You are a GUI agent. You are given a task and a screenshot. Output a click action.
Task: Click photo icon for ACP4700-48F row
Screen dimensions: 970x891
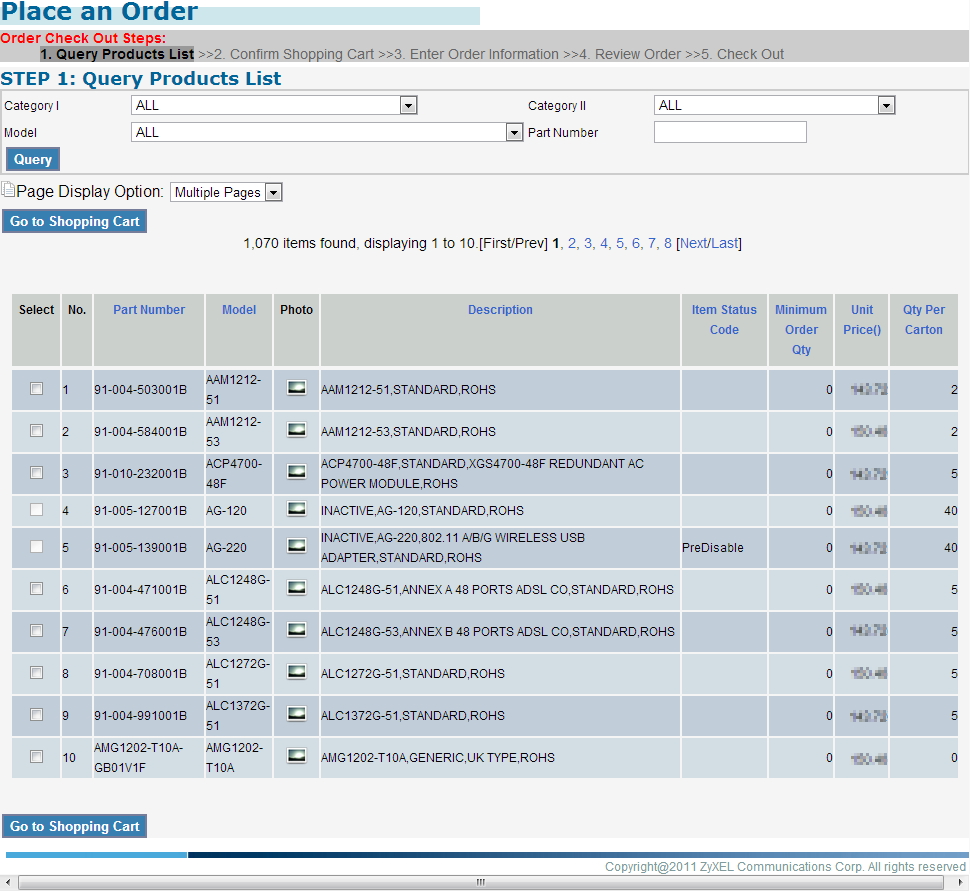pyautogui.click(x=296, y=472)
